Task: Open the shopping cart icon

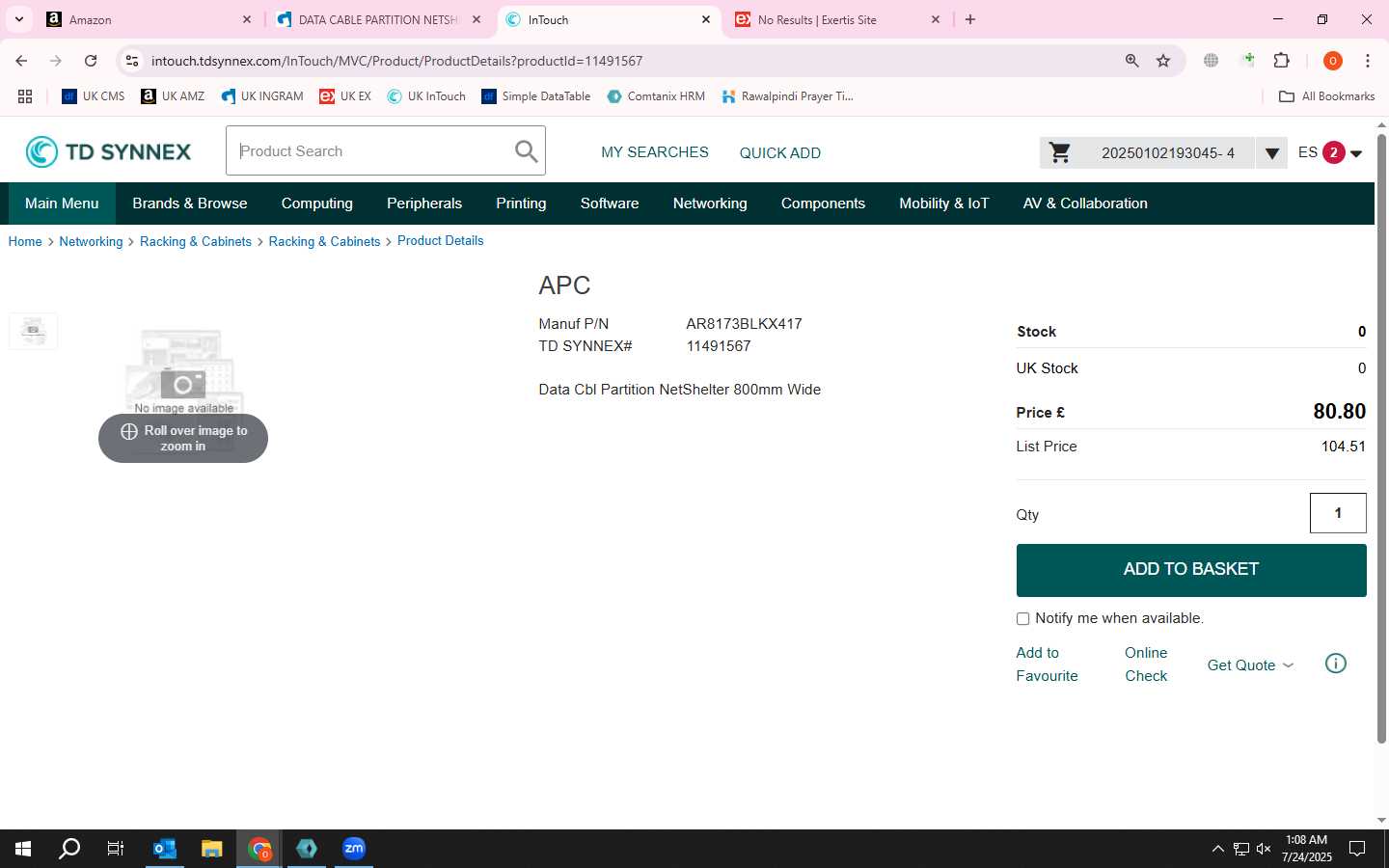Action: pyautogui.click(x=1060, y=152)
